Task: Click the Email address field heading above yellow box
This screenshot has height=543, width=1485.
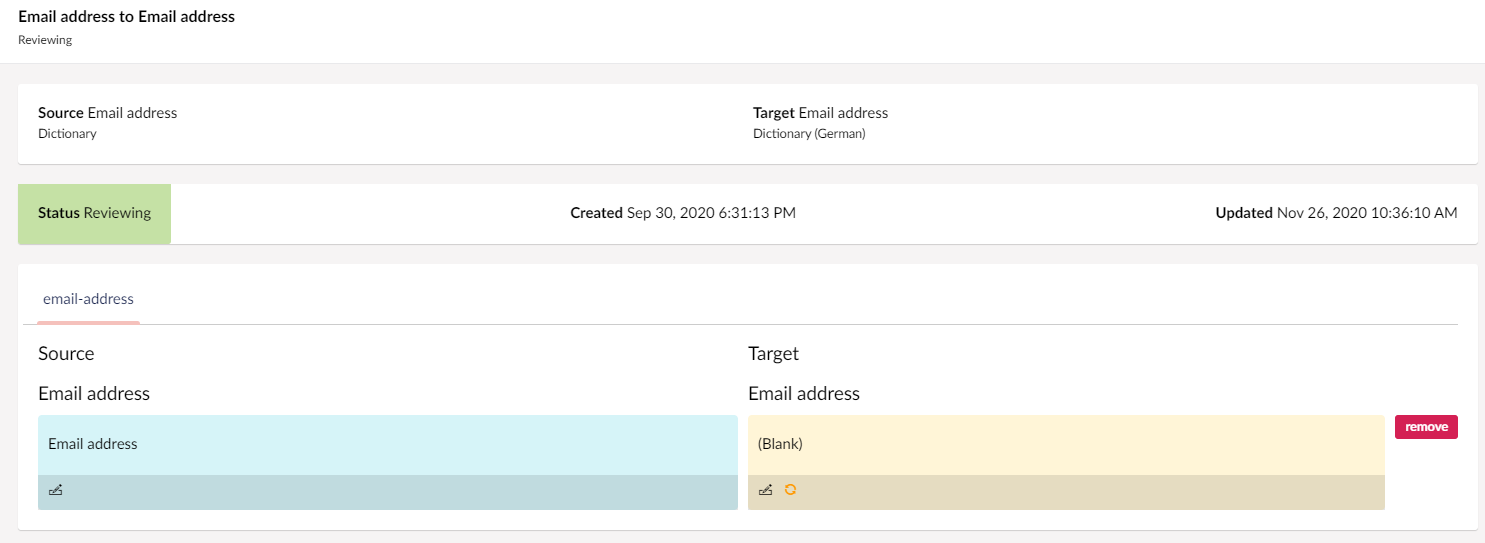Action: pos(804,394)
